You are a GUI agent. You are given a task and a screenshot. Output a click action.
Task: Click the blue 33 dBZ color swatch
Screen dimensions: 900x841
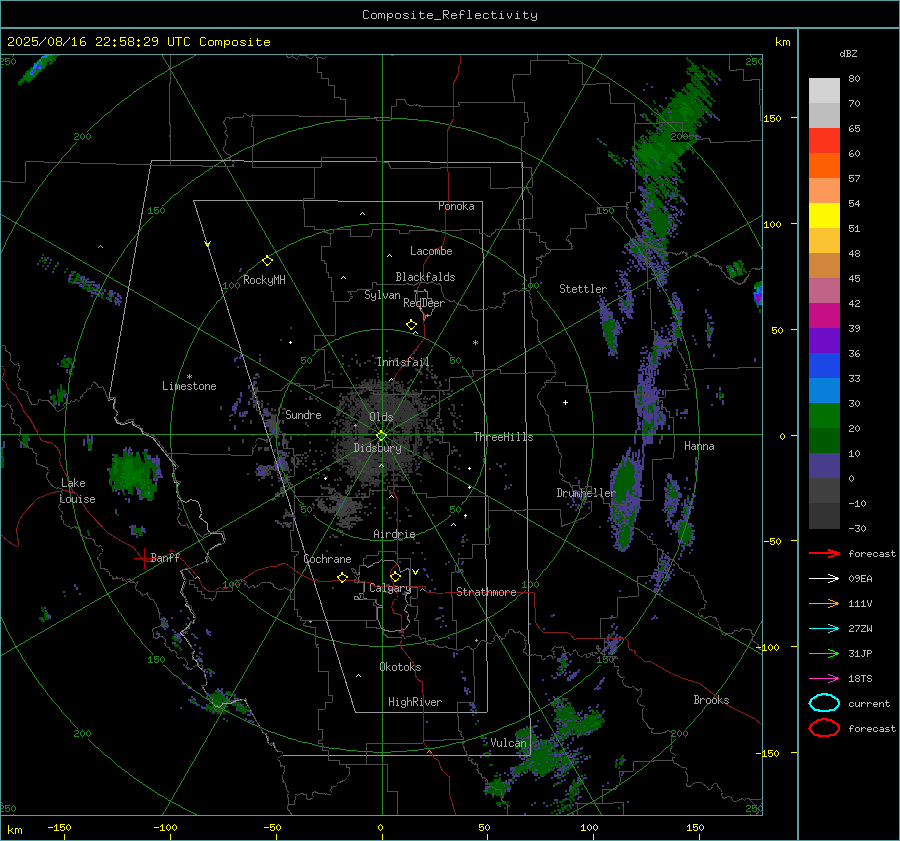824,366
